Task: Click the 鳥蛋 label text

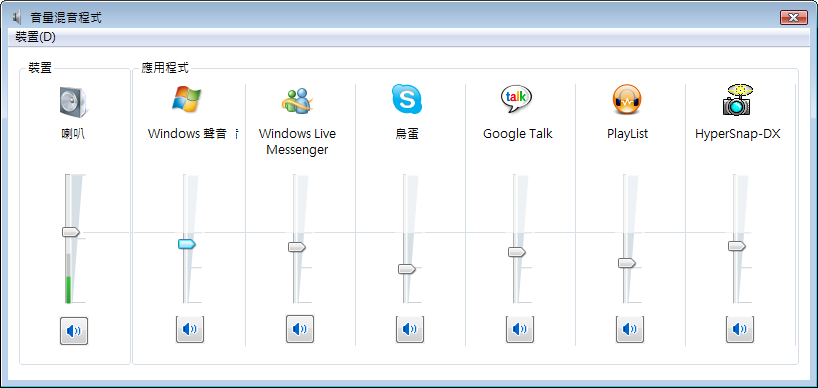Action: (407, 134)
